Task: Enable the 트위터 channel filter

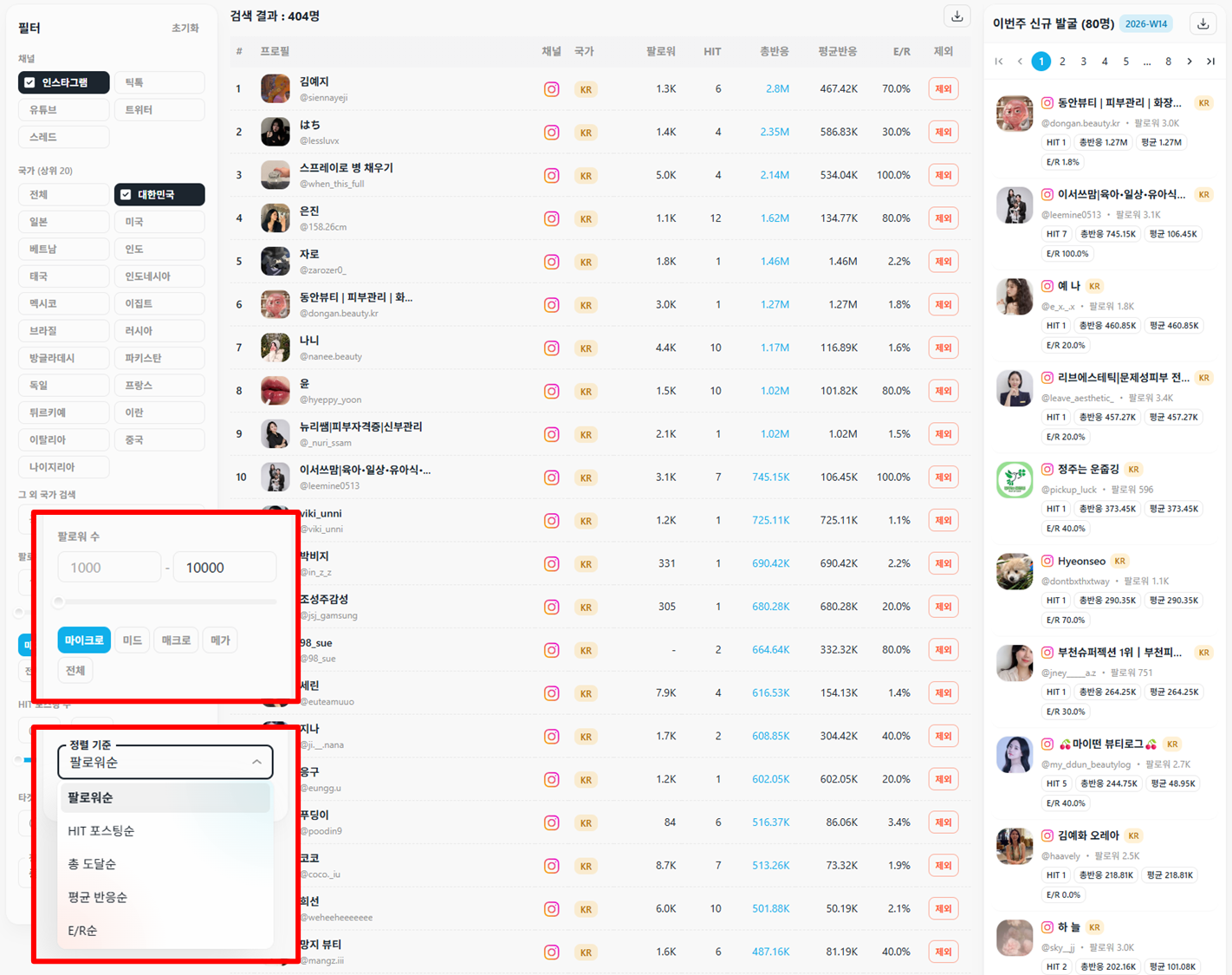Action: tap(159, 109)
